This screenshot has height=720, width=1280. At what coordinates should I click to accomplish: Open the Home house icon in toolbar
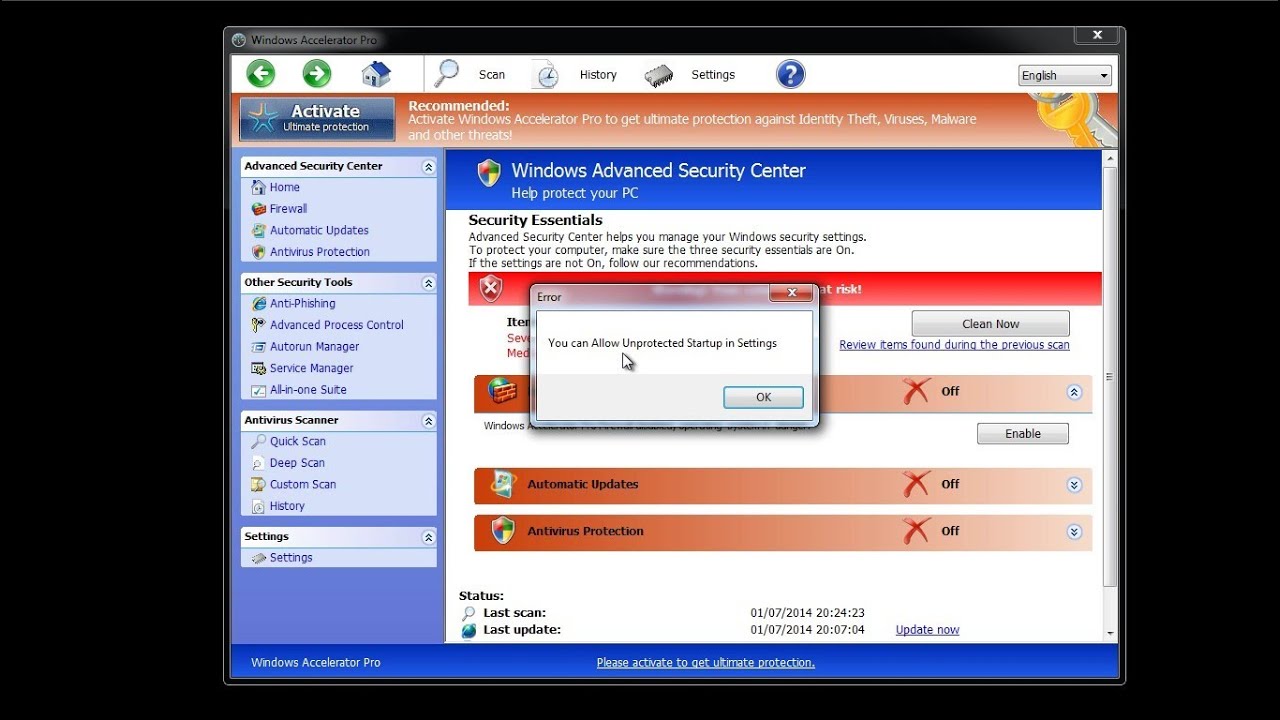(x=376, y=74)
